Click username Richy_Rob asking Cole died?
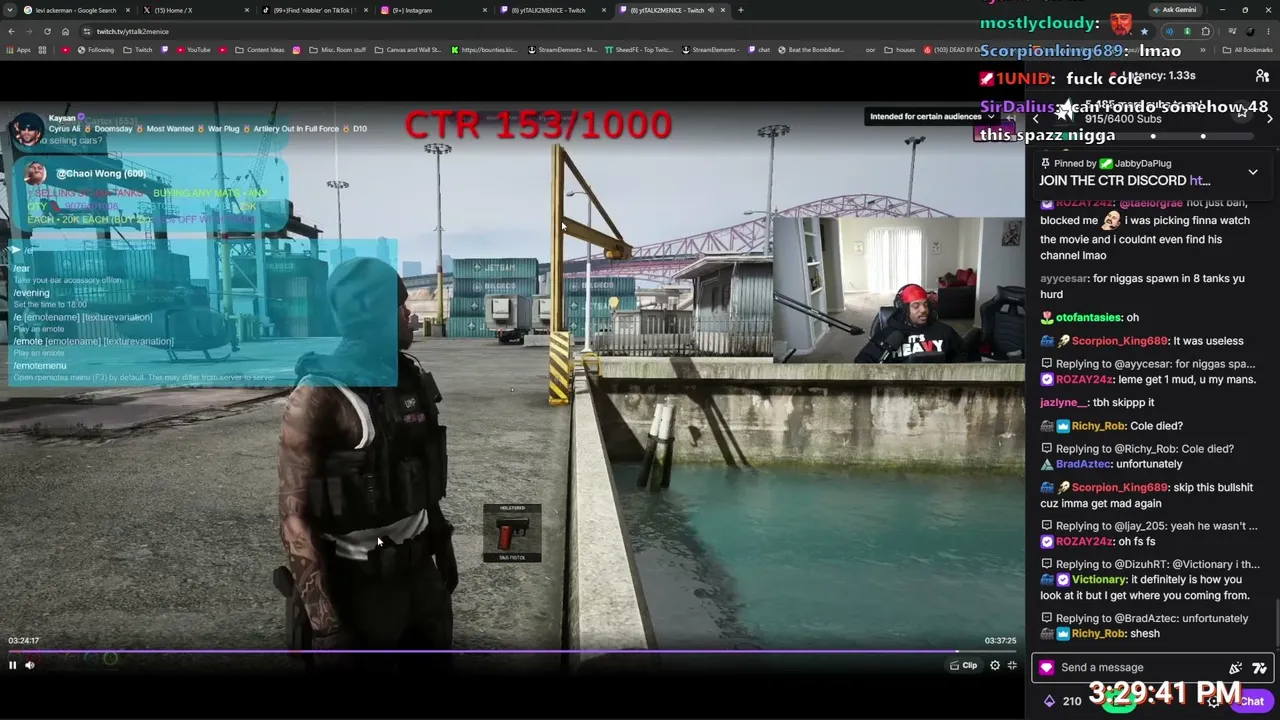Image resolution: width=1280 pixels, height=720 pixels. coord(1098,426)
